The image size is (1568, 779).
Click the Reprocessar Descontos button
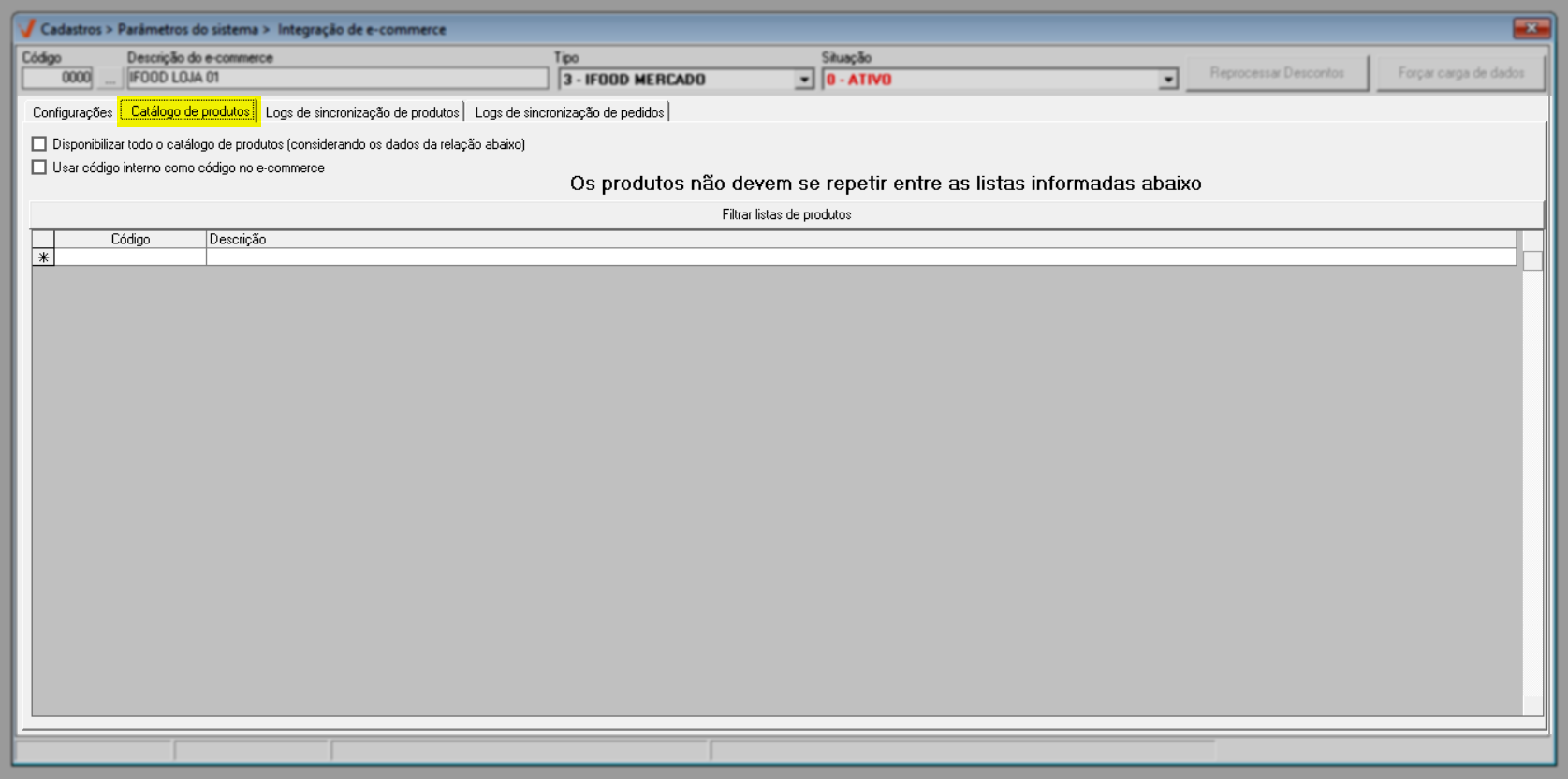(1277, 73)
